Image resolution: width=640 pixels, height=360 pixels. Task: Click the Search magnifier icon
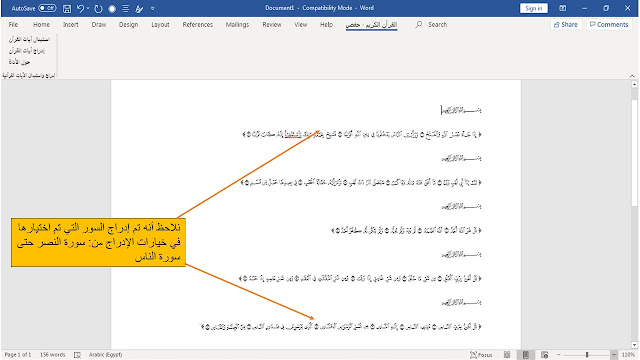point(419,24)
